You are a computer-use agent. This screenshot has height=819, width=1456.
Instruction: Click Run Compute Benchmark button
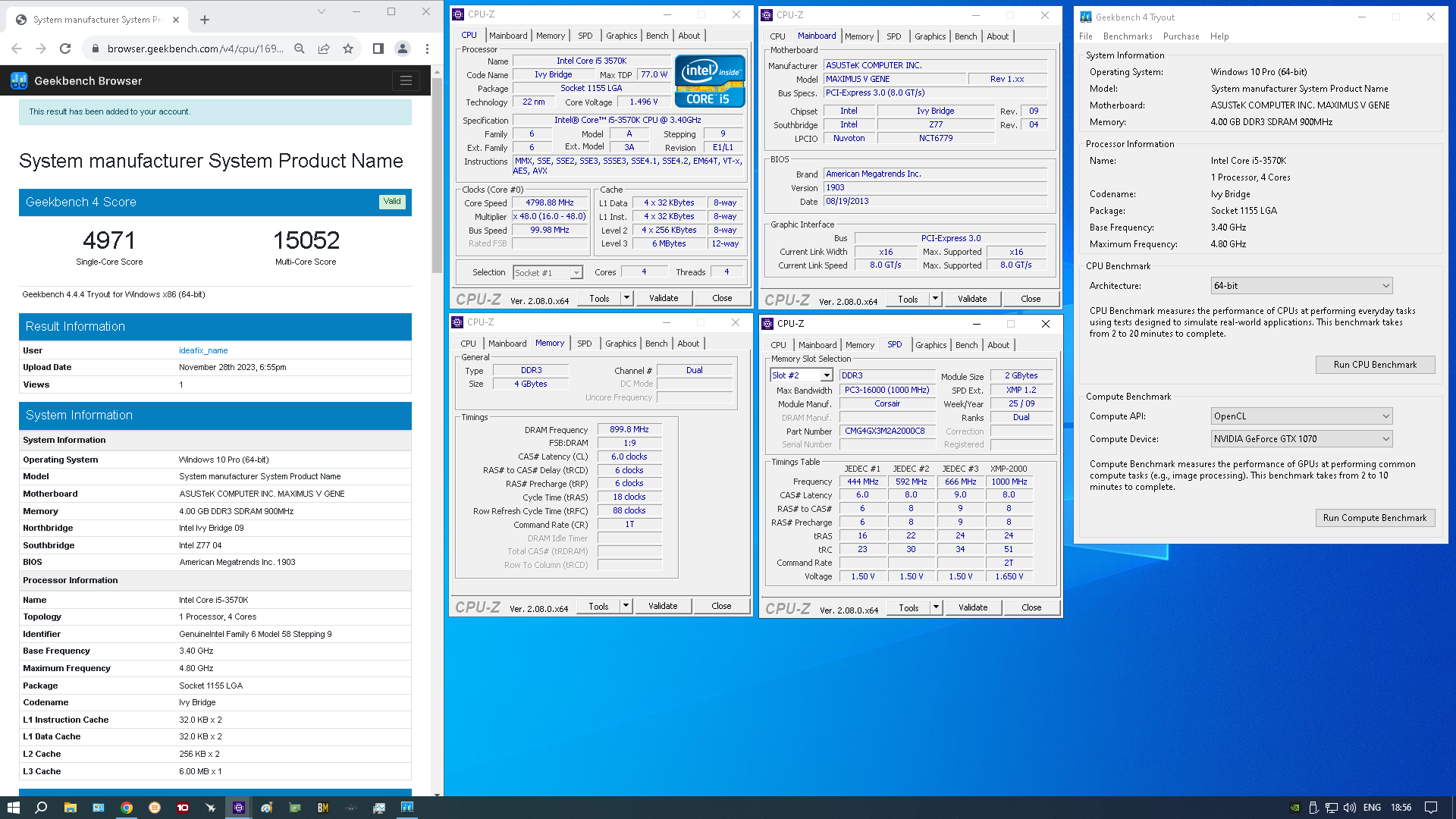[1375, 518]
